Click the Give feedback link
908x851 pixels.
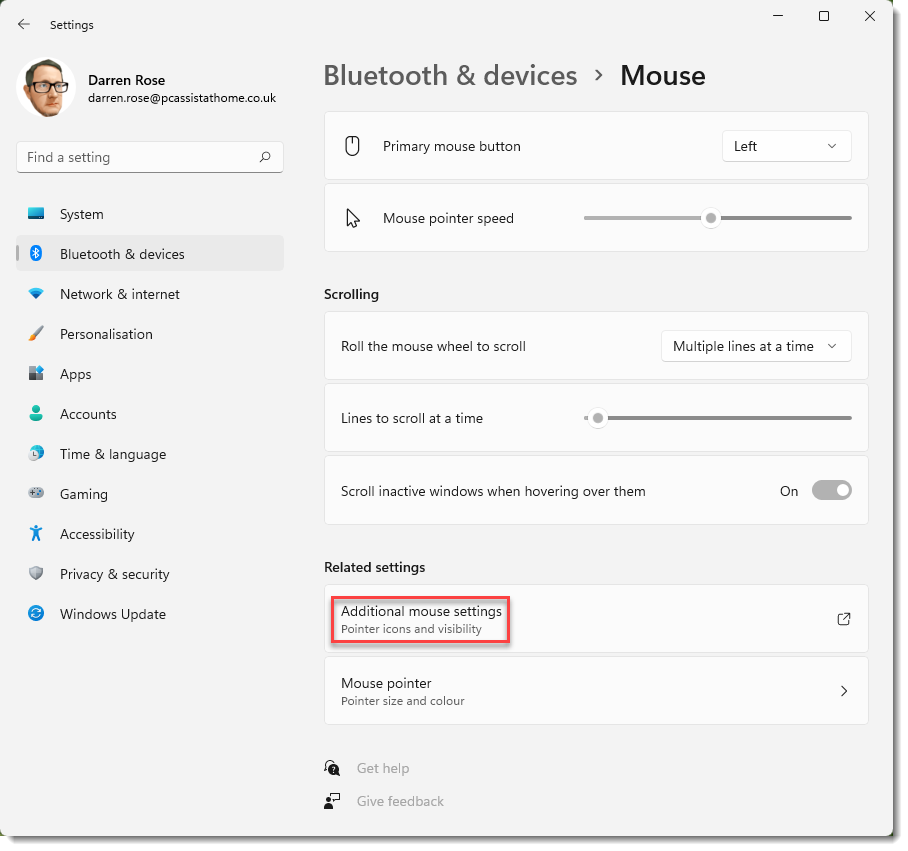[400, 801]
